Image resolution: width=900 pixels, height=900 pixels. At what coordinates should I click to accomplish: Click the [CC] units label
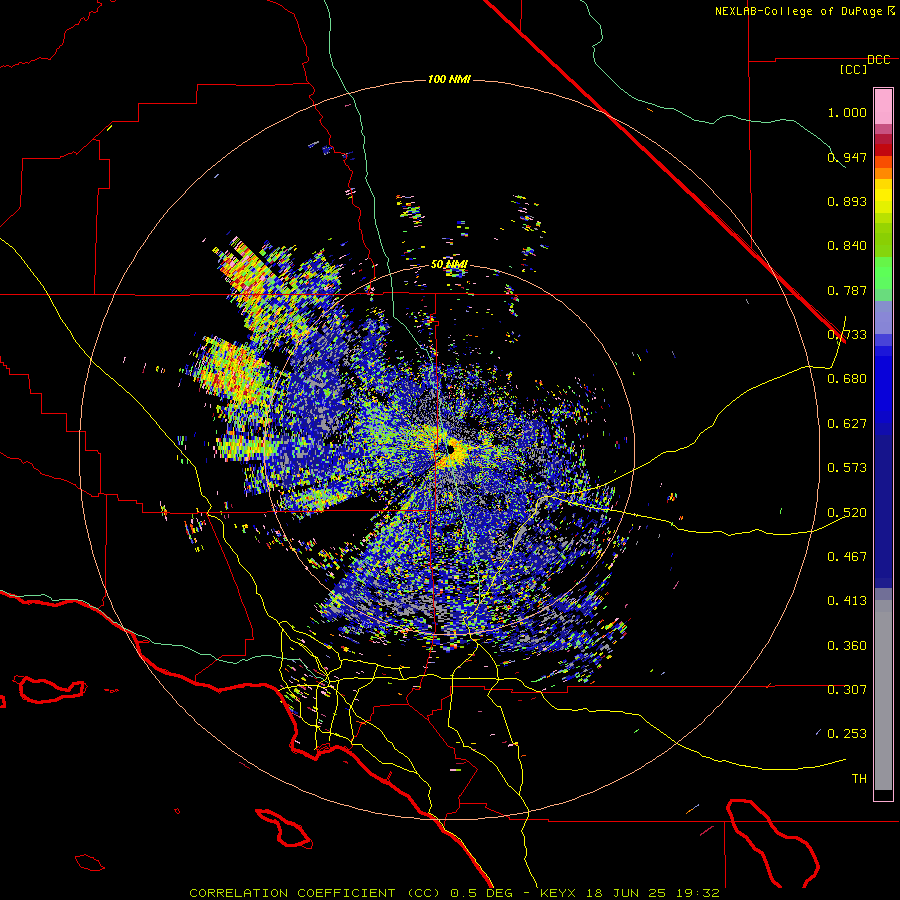[854, 69]
